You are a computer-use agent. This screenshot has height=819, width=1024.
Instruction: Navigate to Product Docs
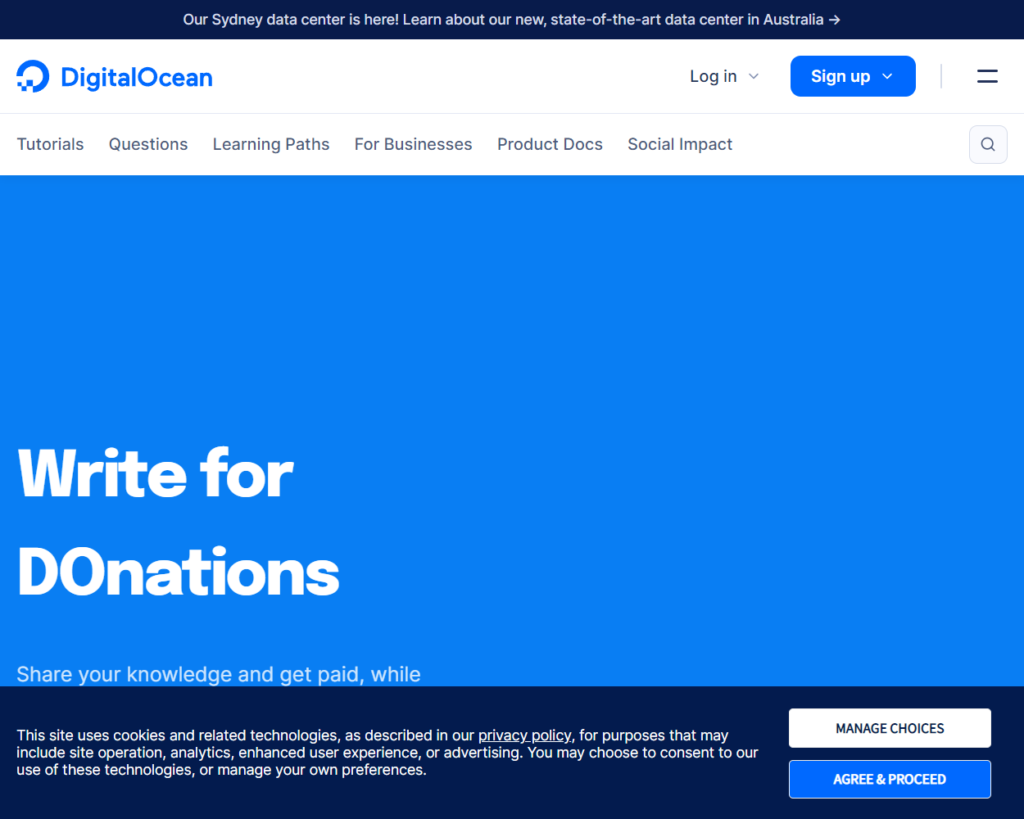coord(550,144)
